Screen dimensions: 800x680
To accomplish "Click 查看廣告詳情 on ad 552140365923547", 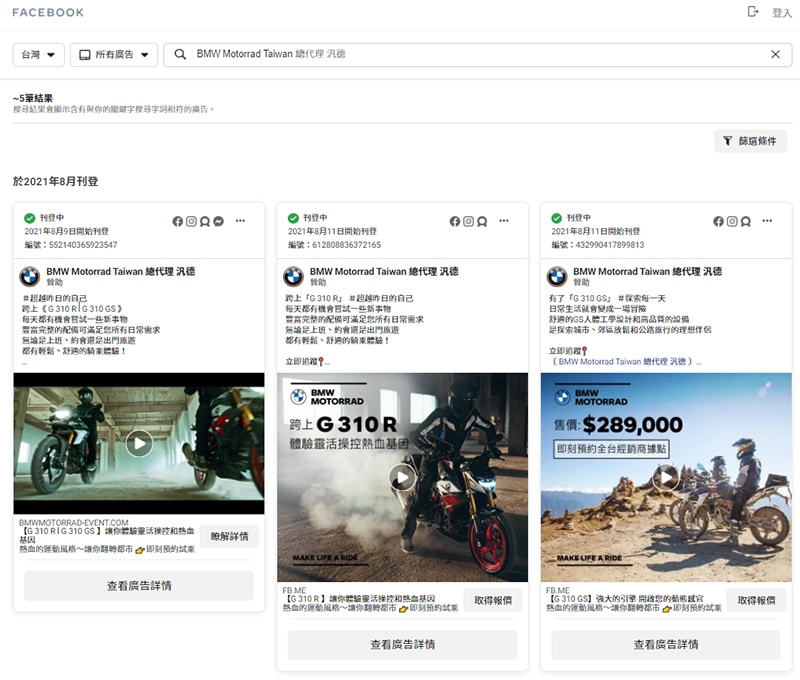I will click(139, 586).
